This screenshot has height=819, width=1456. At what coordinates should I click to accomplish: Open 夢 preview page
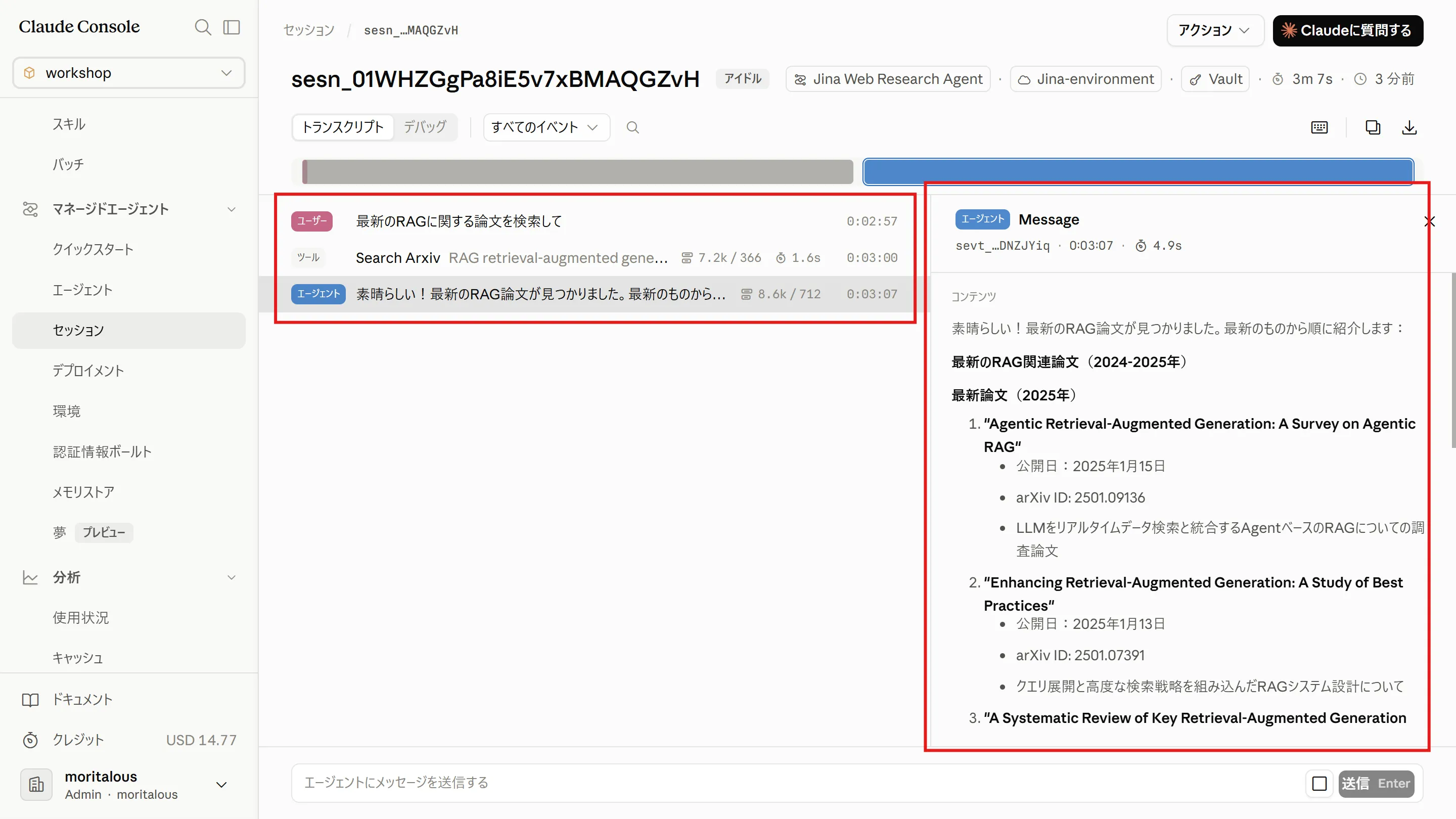coord(59,532)
